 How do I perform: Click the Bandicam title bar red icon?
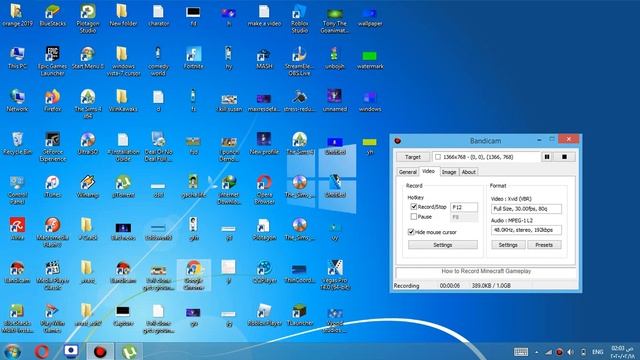398,141
